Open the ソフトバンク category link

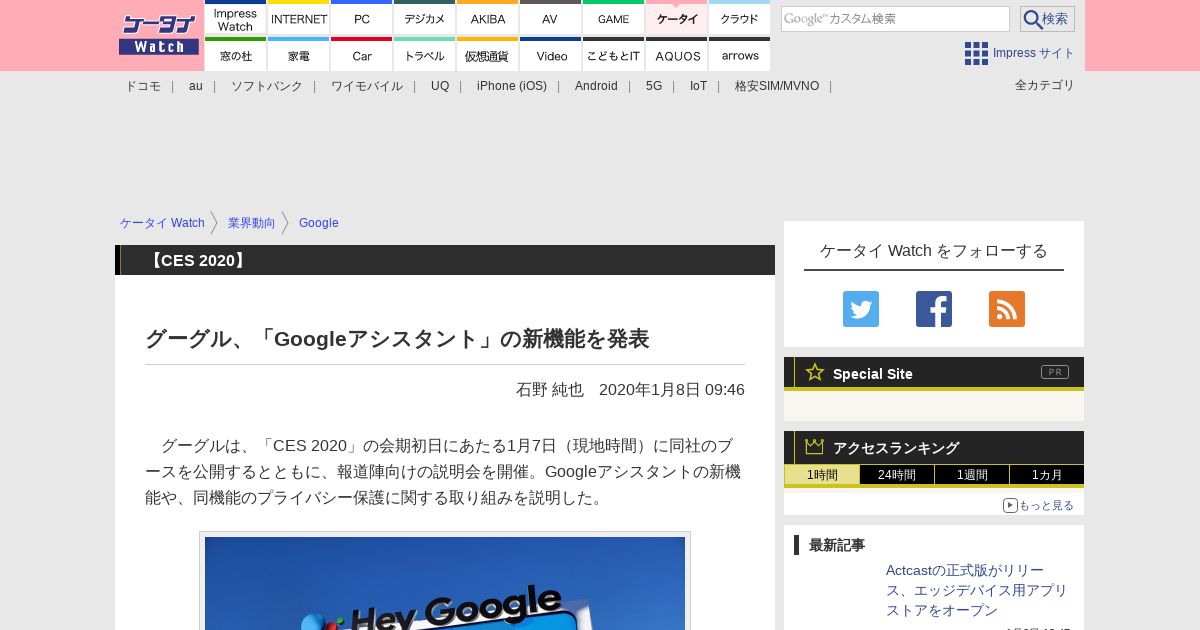pos(267,86)
